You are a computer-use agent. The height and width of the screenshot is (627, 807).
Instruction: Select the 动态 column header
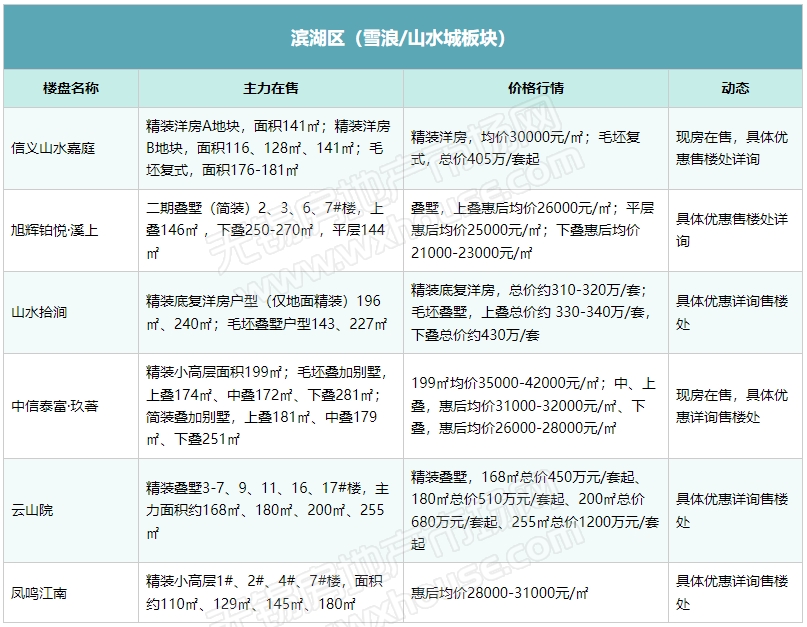[x=735, y=88]
